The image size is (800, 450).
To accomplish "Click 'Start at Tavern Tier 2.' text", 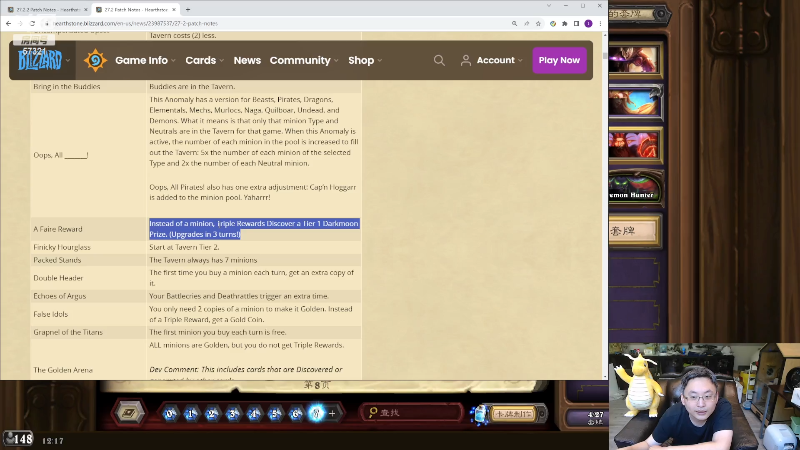I will point(184,247).
